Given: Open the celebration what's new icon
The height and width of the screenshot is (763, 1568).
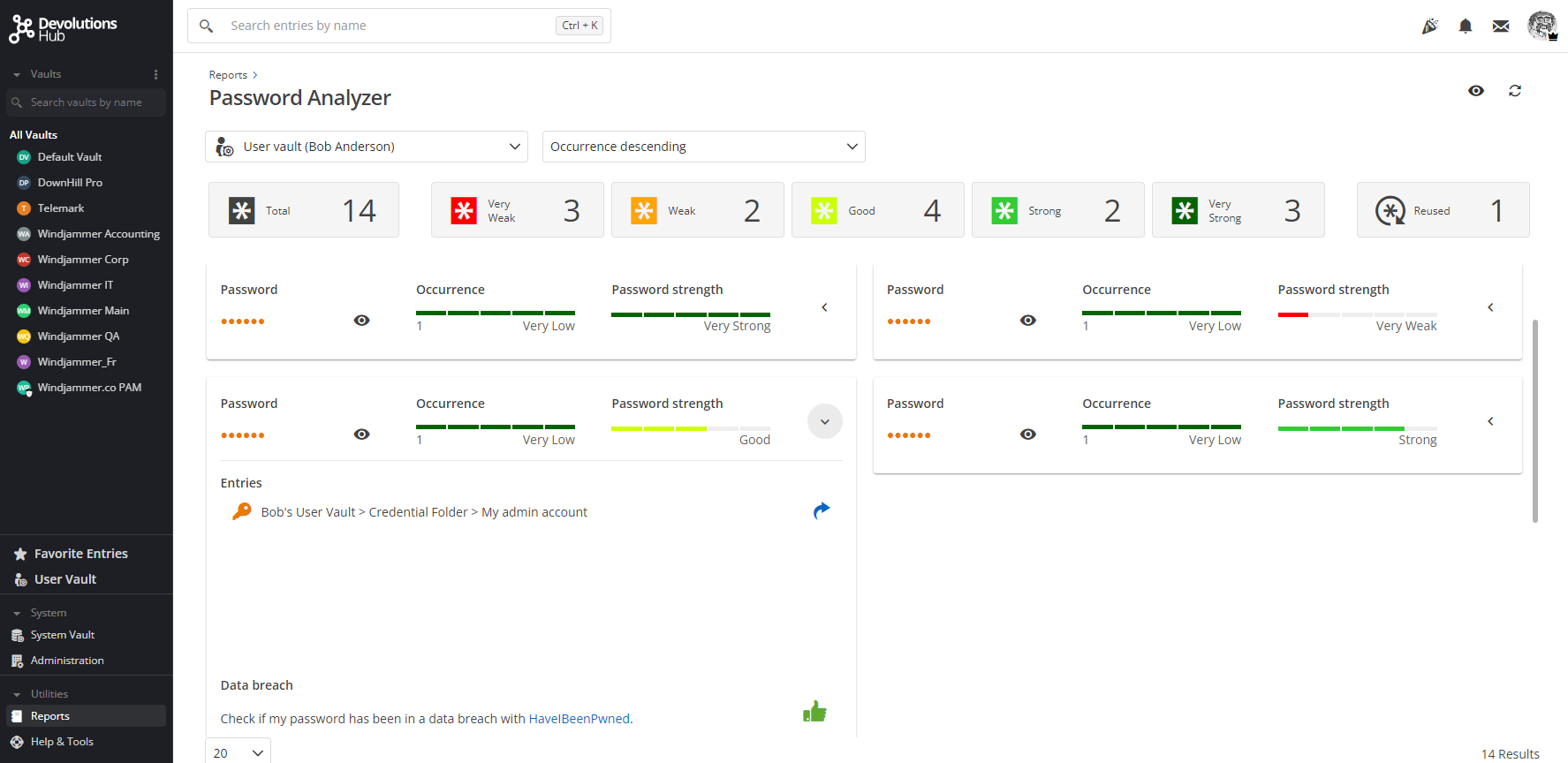Looking at the screenshot, I should tap(1429, 26).
